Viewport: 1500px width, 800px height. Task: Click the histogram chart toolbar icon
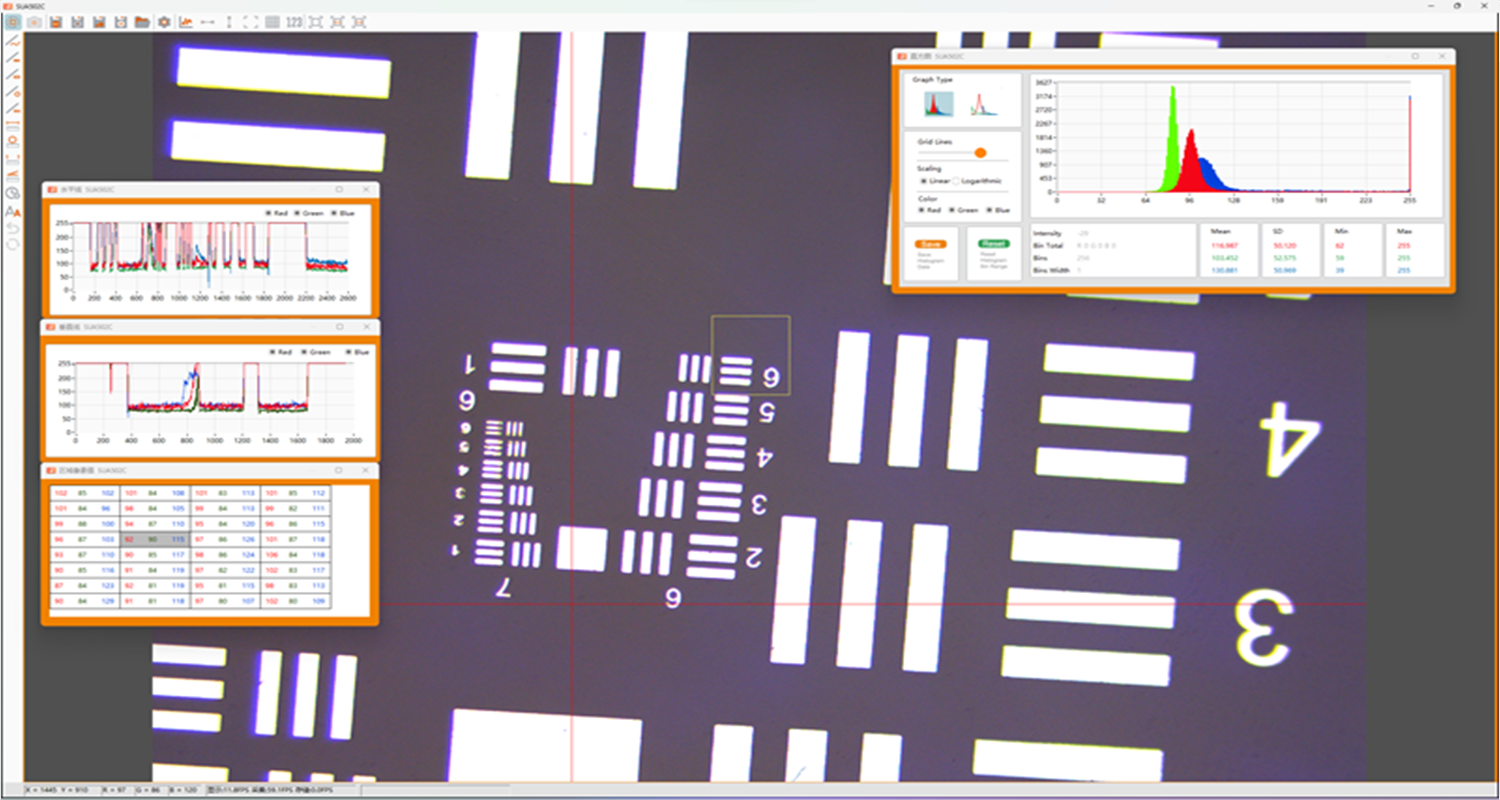(186, 22)
